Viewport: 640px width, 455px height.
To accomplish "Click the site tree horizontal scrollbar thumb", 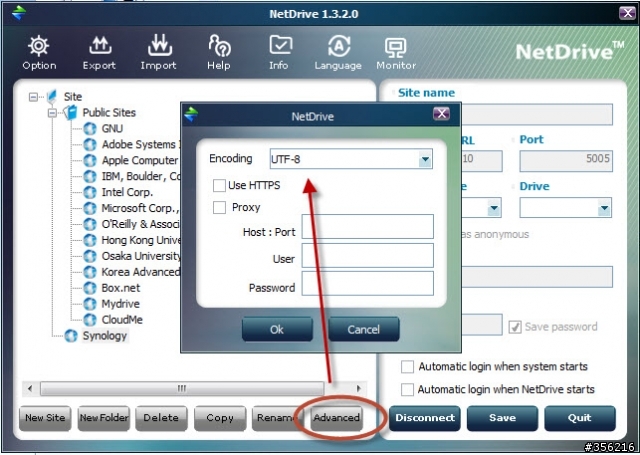I will tap(182, 388).
